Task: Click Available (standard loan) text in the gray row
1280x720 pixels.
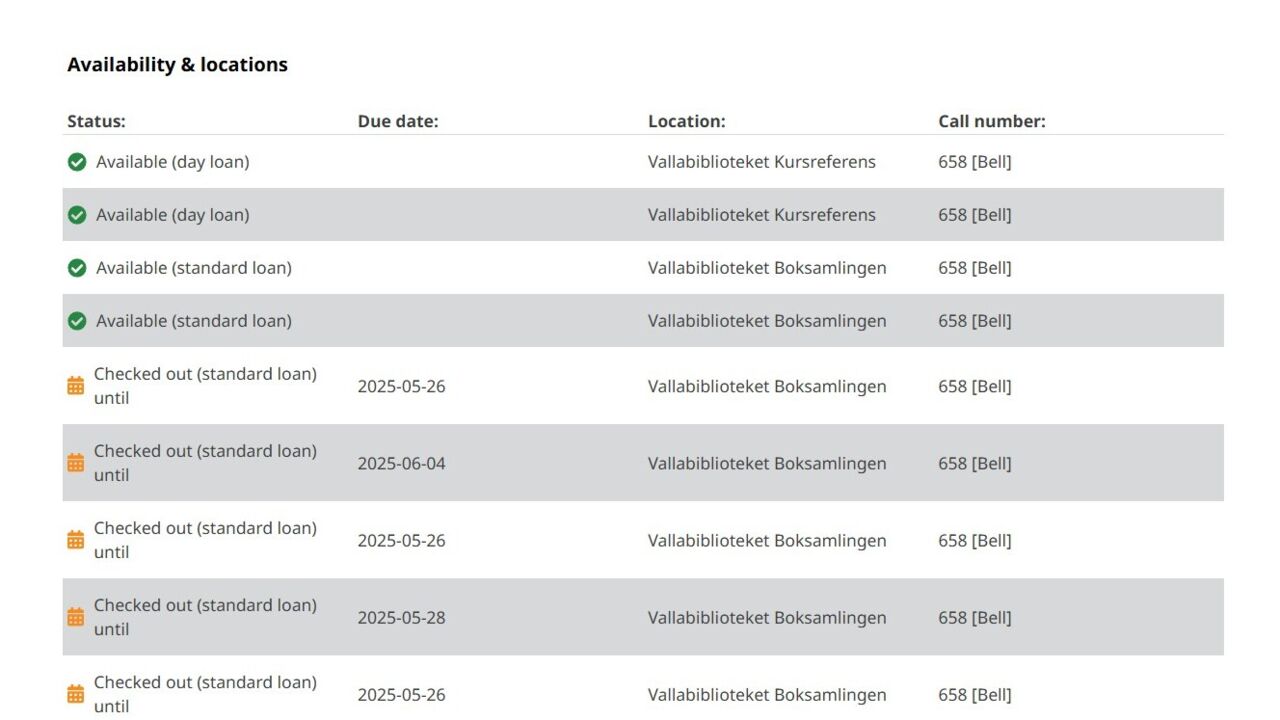Action: point(193,321)
